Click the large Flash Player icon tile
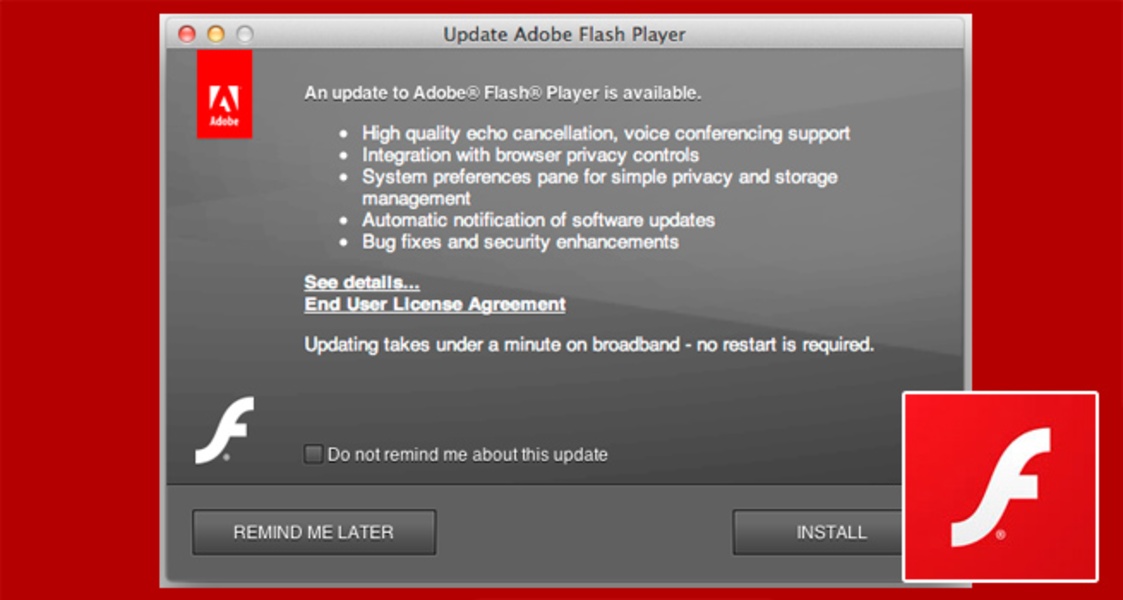 [x=1000, y=486]
